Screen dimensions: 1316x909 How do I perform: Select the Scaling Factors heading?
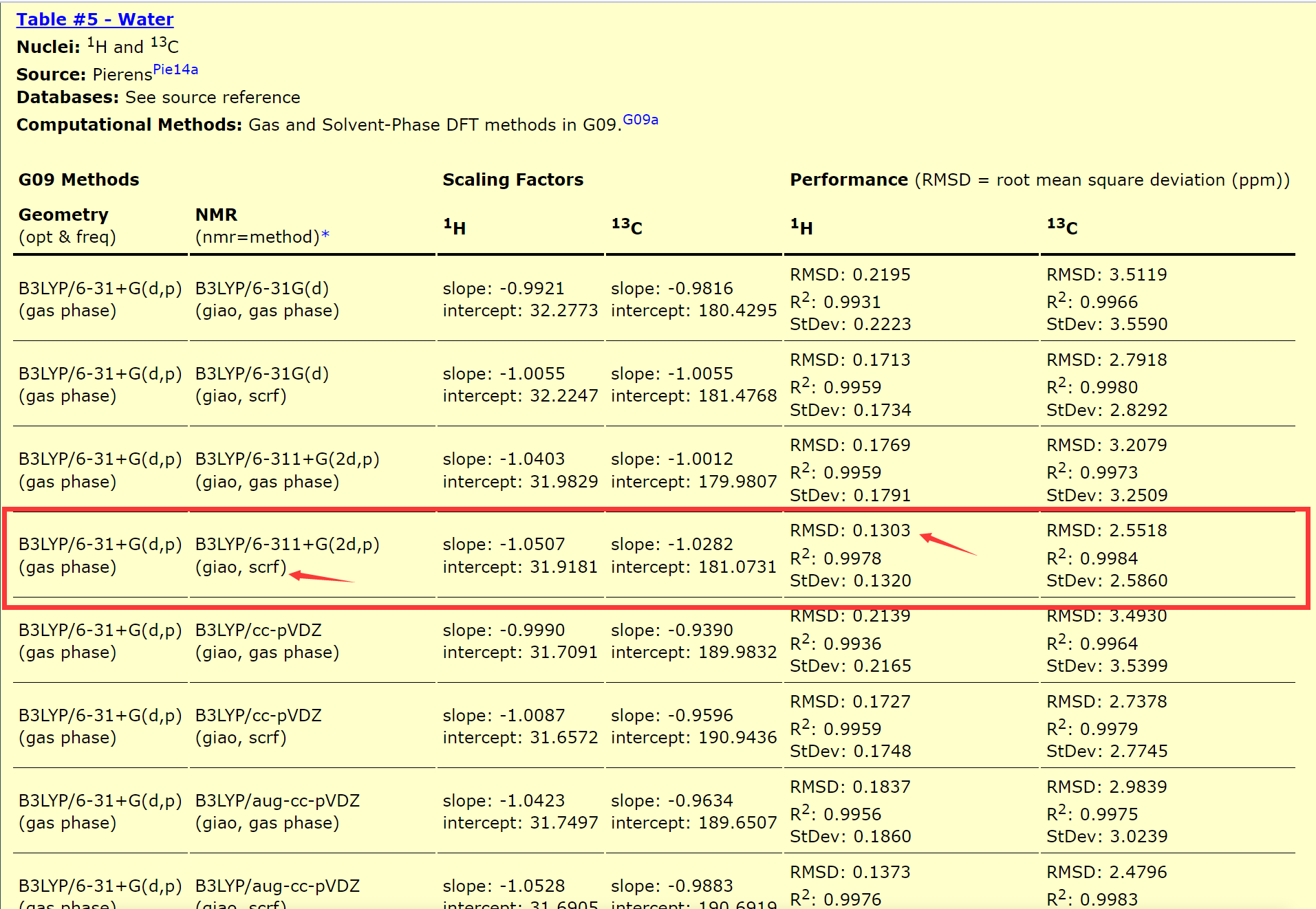coord(513,179)
